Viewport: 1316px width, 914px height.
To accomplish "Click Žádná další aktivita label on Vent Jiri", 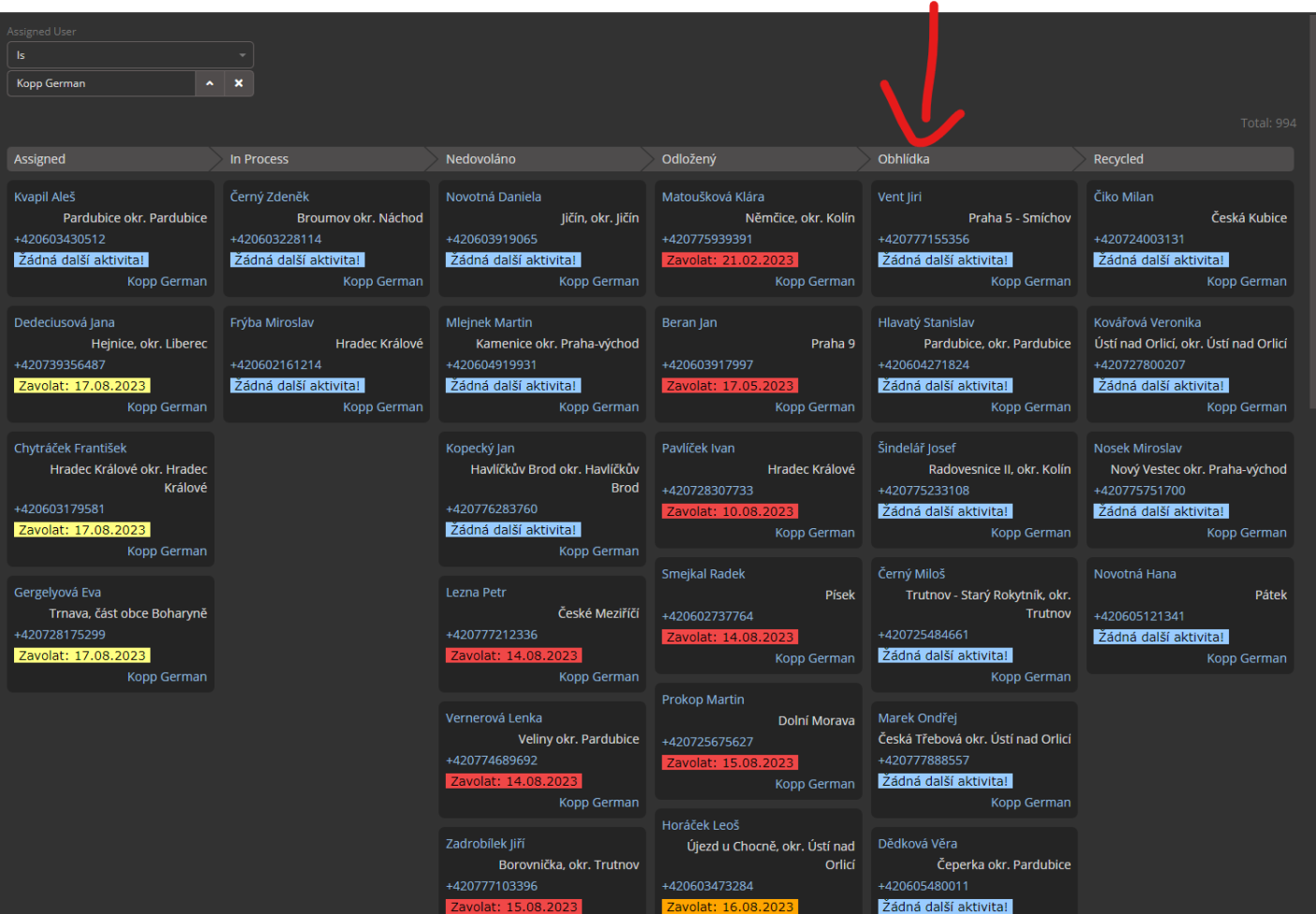I will click(944, 260).
